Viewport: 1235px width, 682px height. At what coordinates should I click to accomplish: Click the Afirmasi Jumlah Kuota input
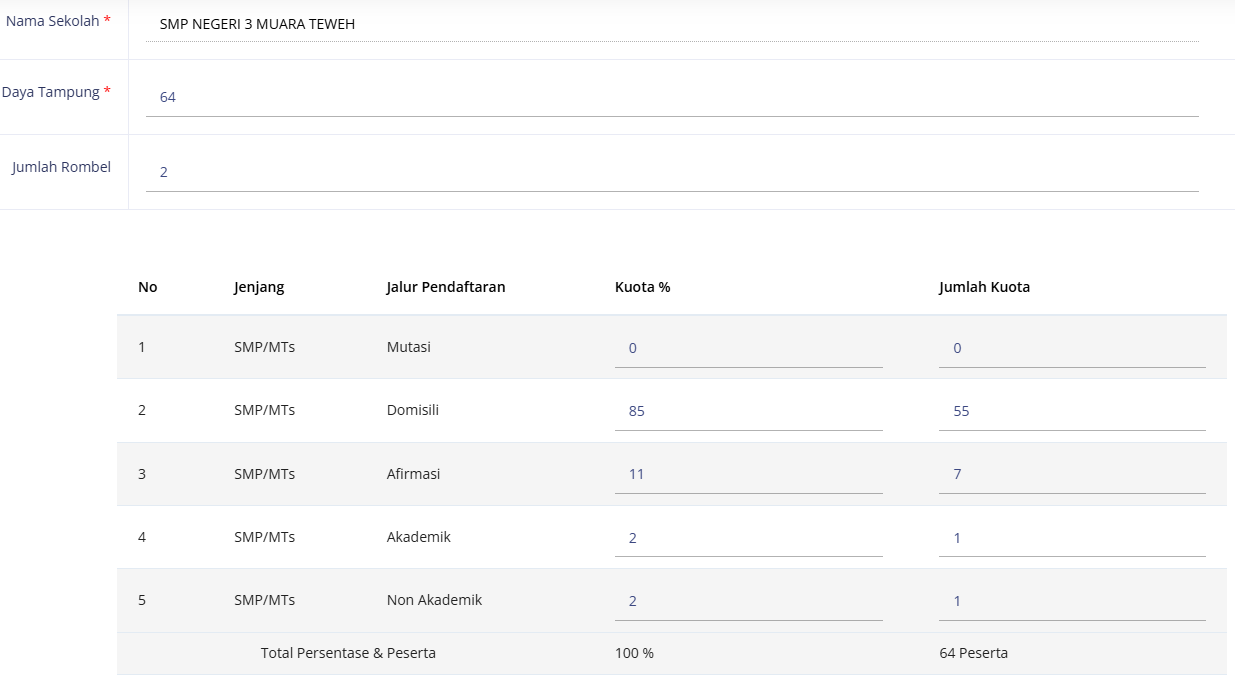[1071, 474]
